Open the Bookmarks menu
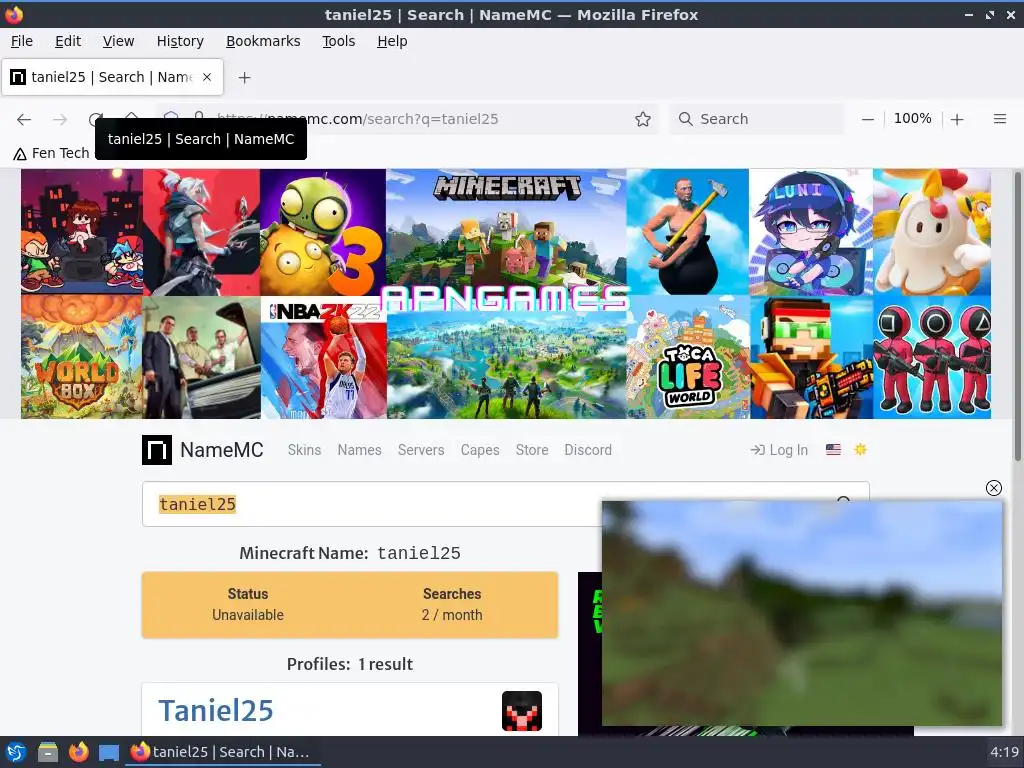The image size is (1024, 768). click(263, 41)
